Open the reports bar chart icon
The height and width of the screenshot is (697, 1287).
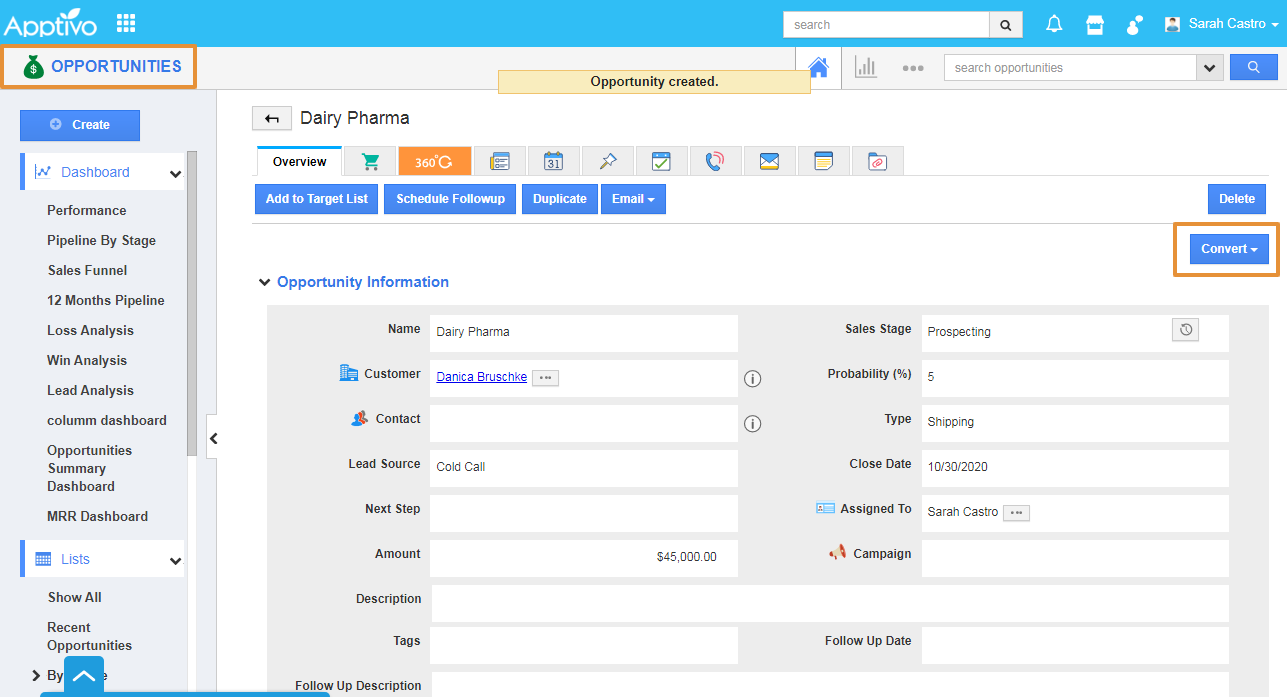[x=865, y=67]
